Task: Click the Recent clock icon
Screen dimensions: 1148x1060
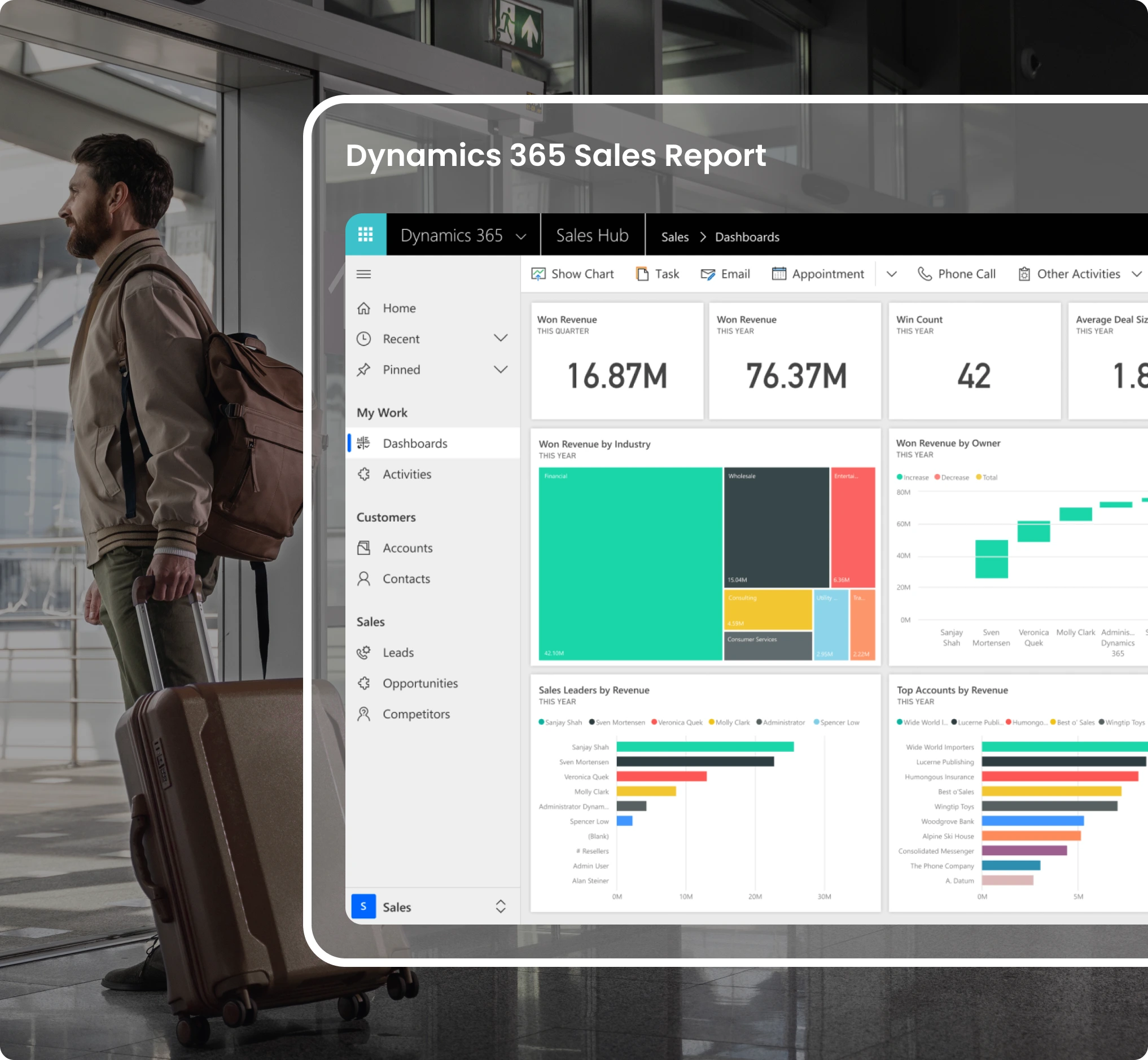Action: tap(363, 339)
